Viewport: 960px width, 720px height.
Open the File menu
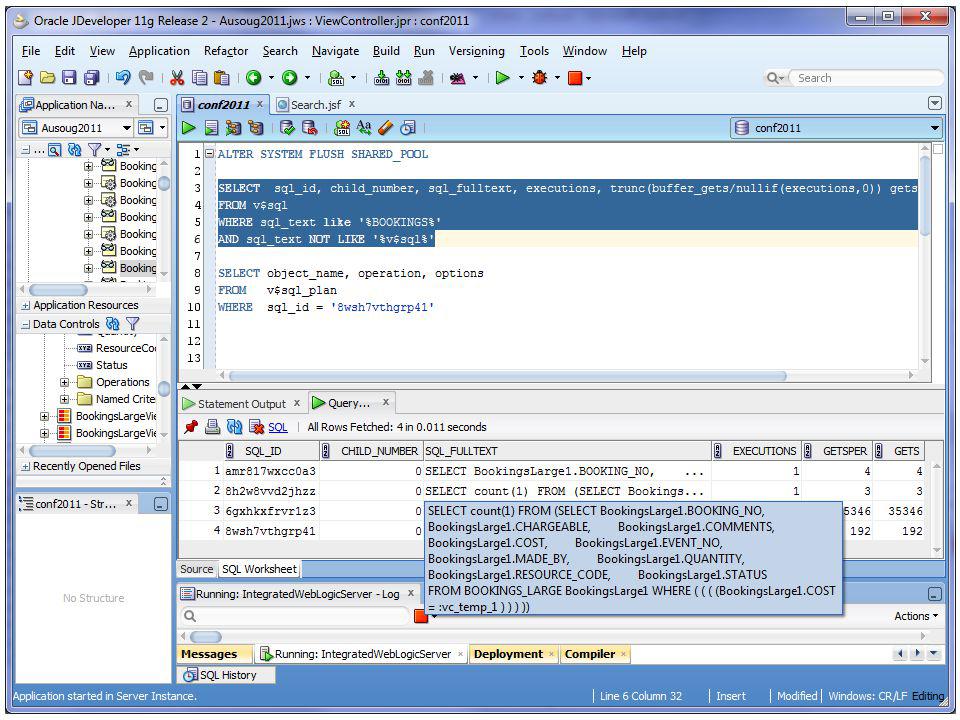pyautogui.click(x=31, y=51)
